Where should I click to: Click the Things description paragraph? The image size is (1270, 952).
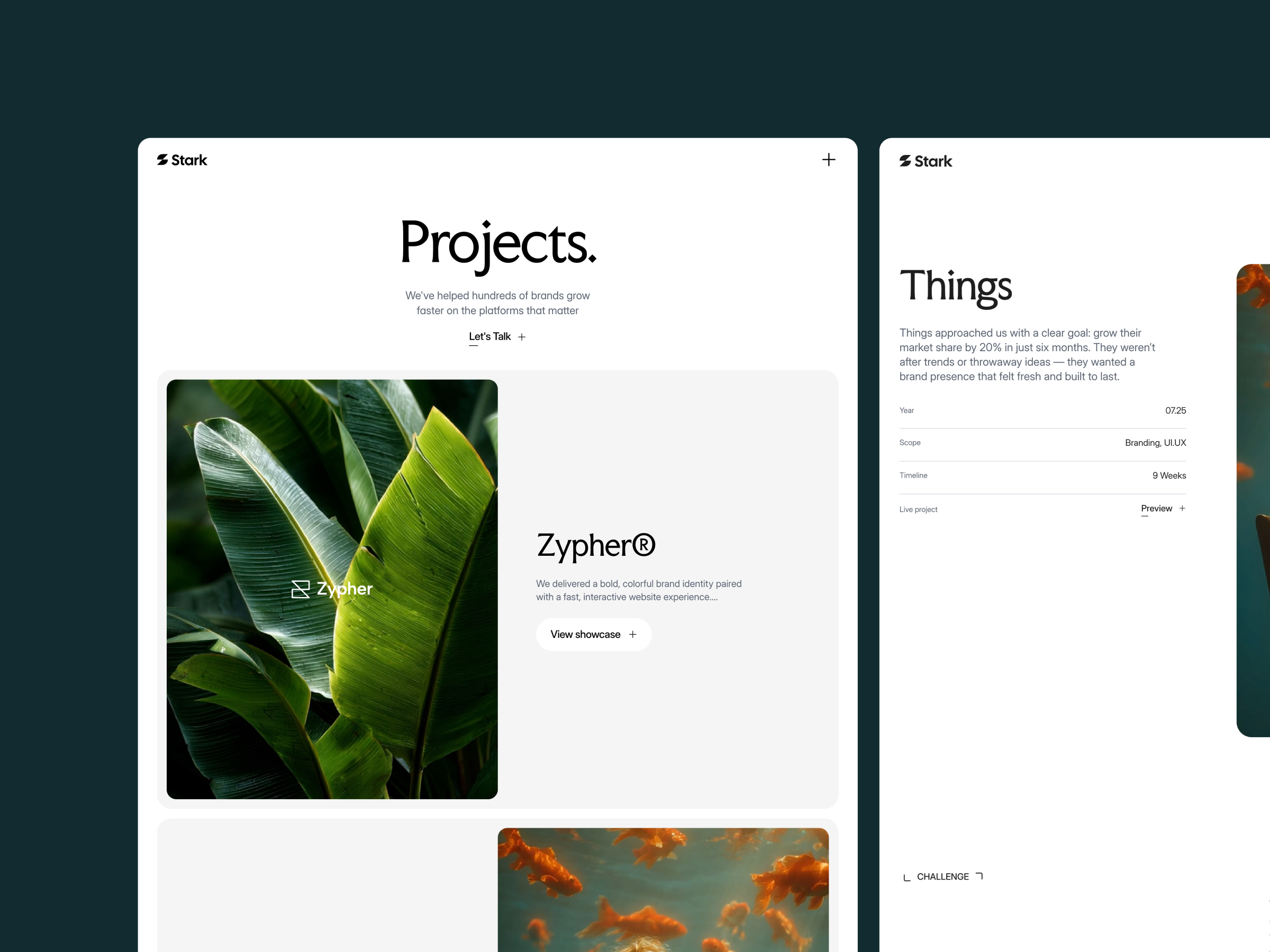pyautogui.click(x=1027, y=355)
